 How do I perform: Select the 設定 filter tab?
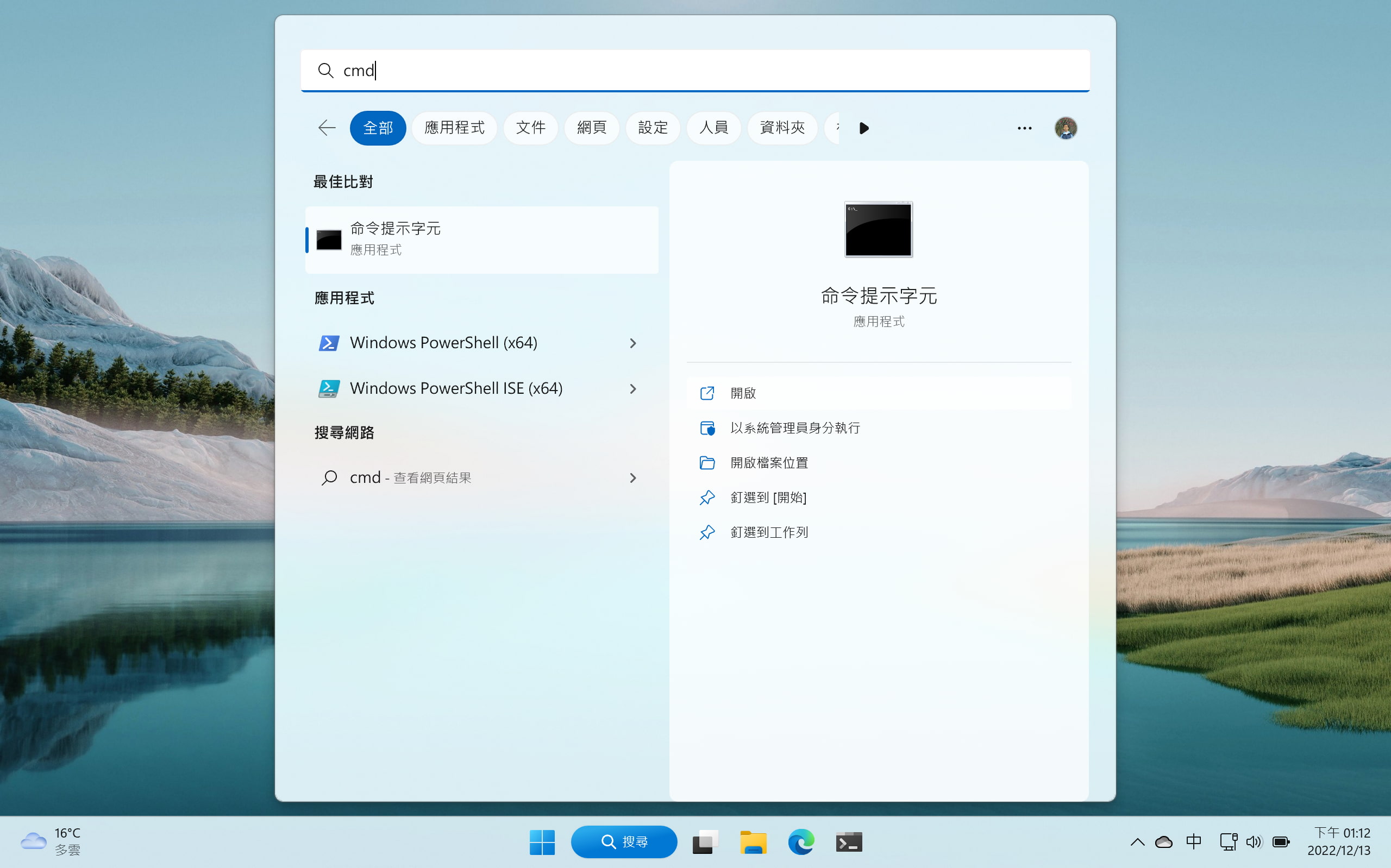coord(653,128)
